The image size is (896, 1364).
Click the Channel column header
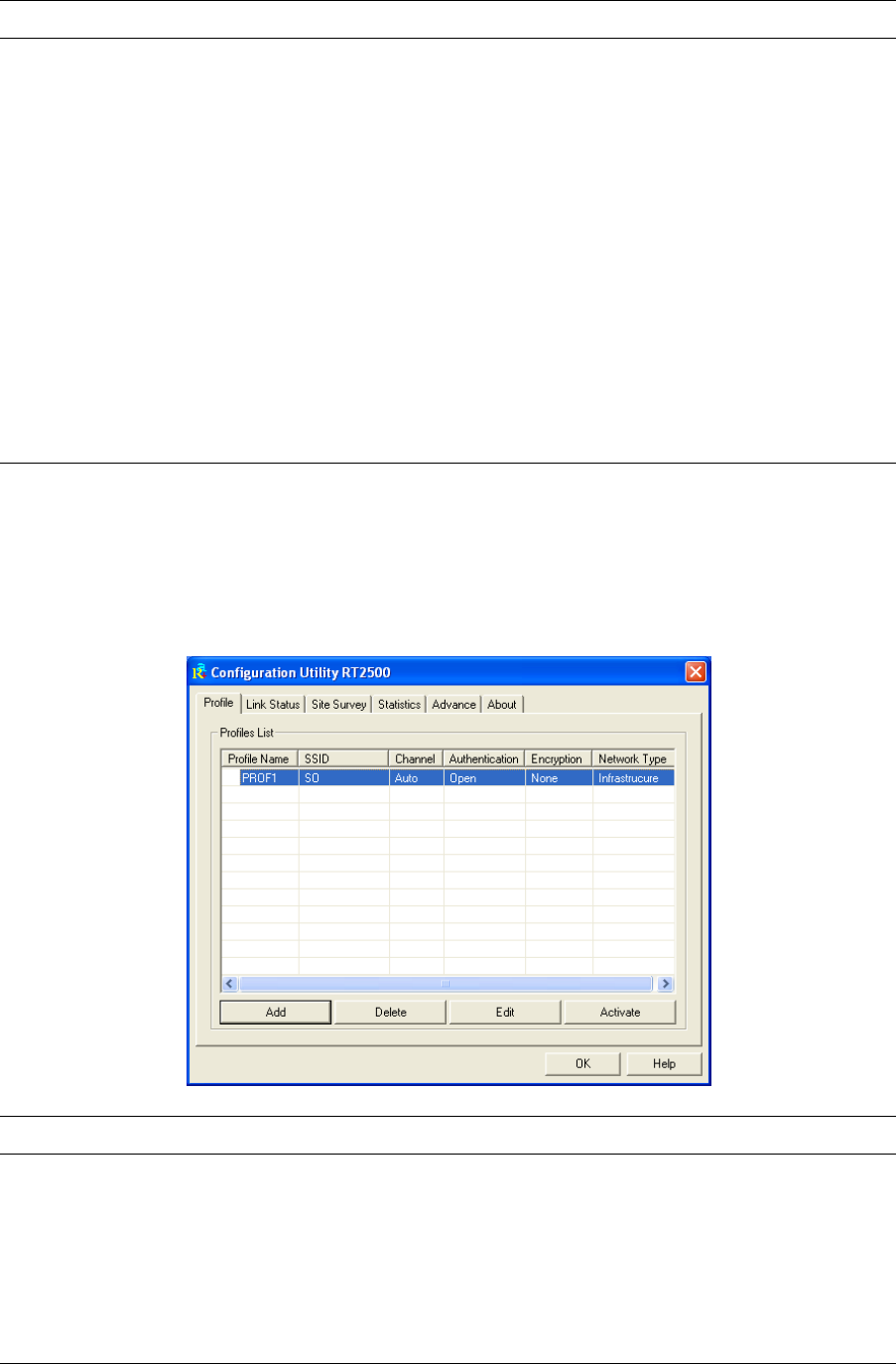click(x=416, y=758)
